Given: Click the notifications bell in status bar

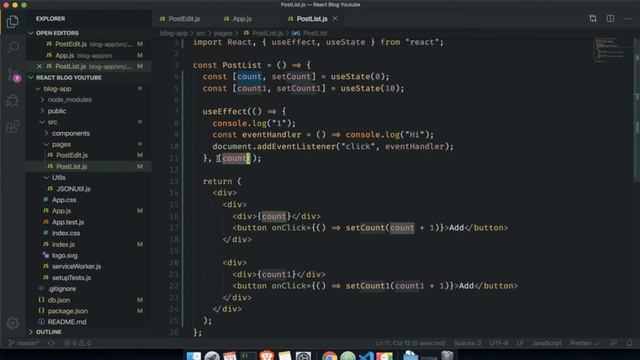Looking at the screenshot, I should [x=629, y=343].
